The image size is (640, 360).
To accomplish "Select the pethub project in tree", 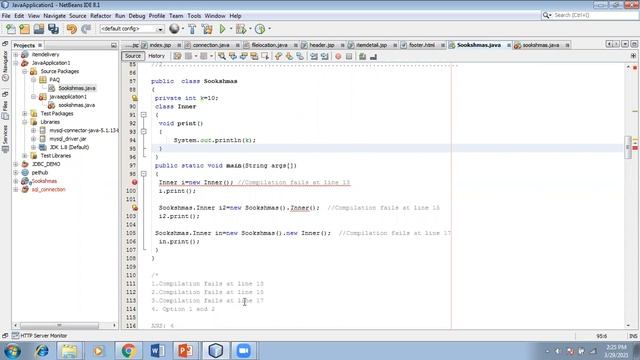I will [x=40, y=173].
